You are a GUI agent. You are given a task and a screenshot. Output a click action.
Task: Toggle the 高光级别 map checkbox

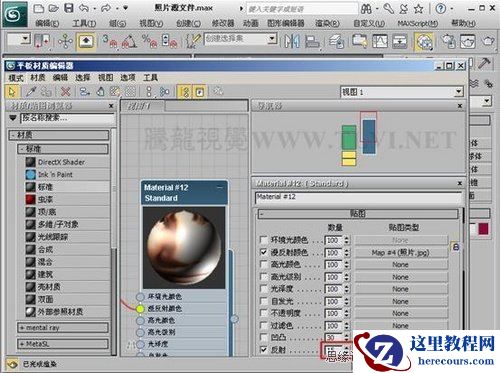(263, 277)
